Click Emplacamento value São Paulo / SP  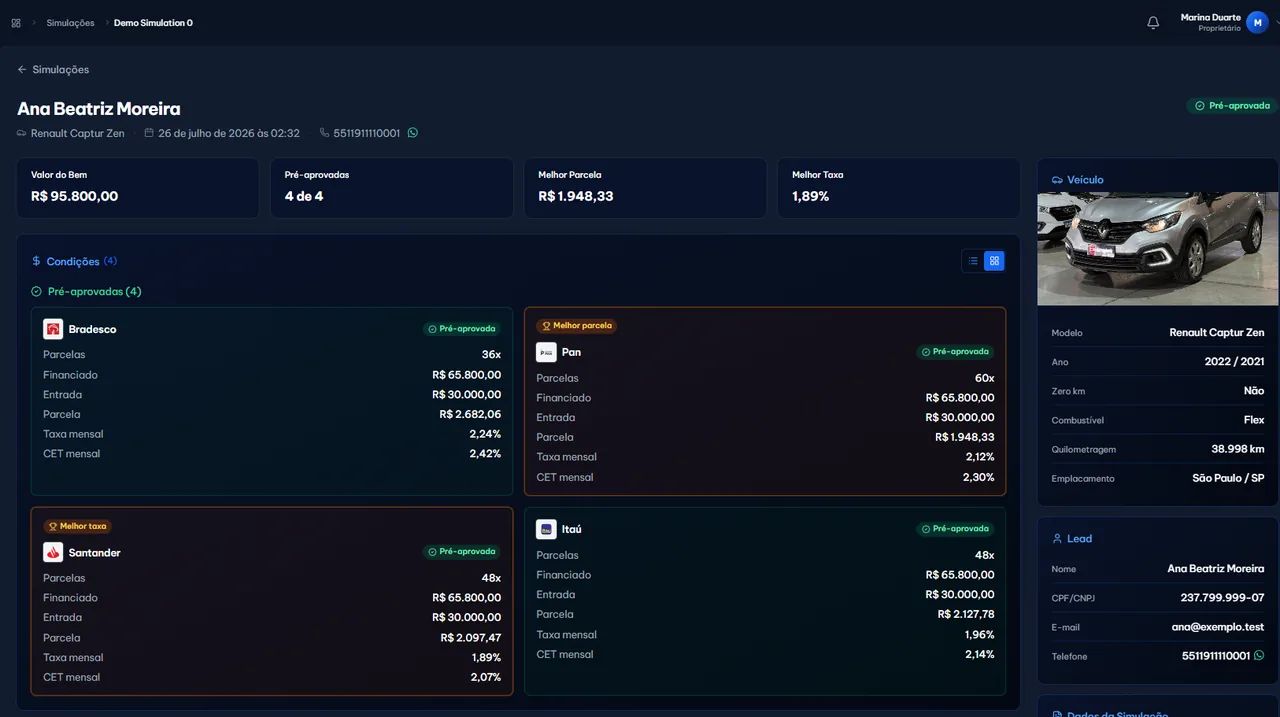[1228, 478]
